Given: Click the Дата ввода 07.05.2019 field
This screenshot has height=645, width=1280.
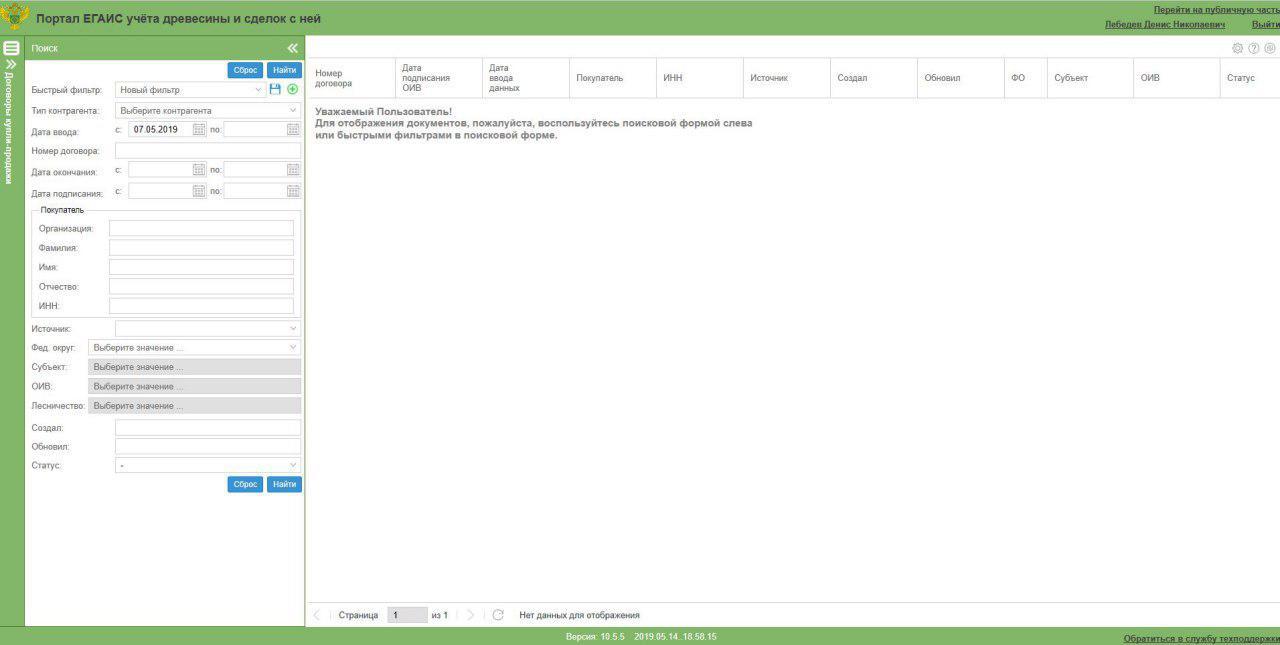Looking at the screenshot, I should coord(160,129).
